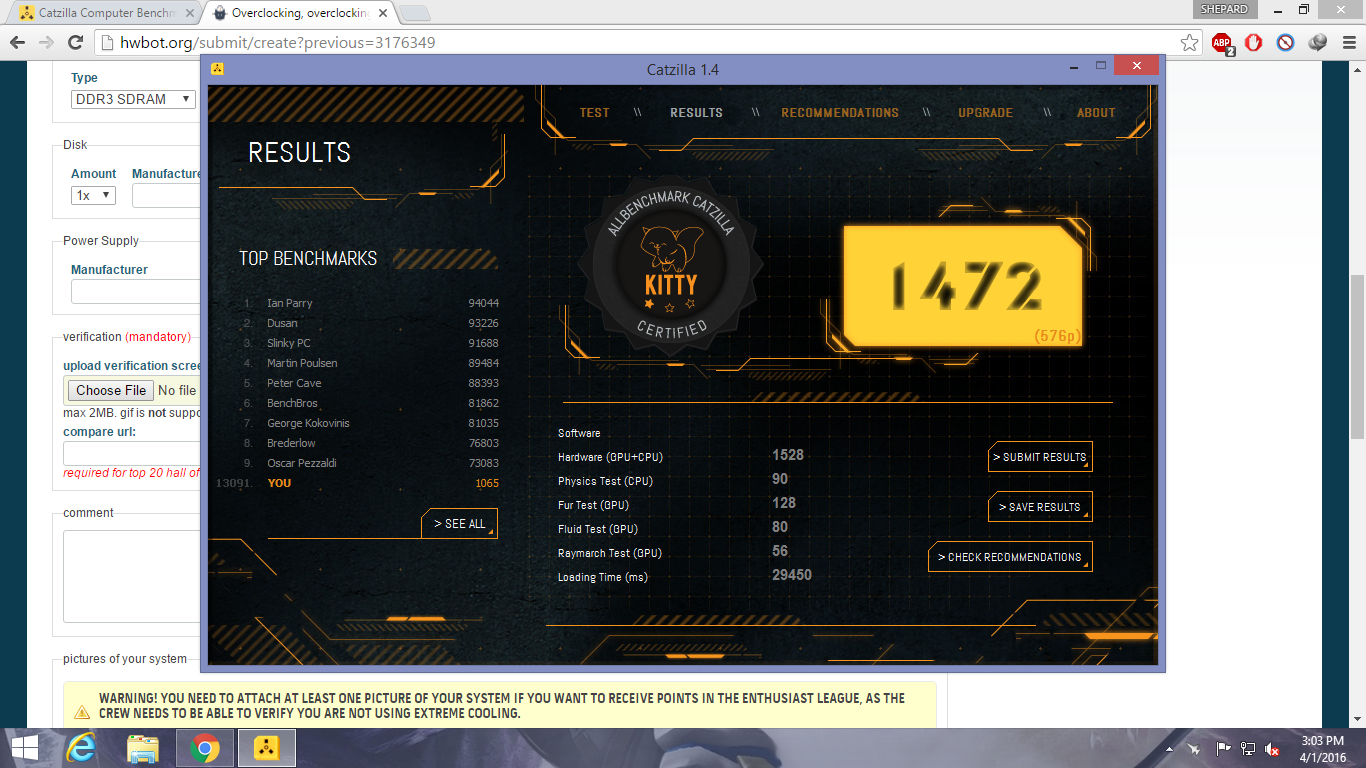Click the browser forward arrow
Screen dimensions: 1366x768
(46, 43)
